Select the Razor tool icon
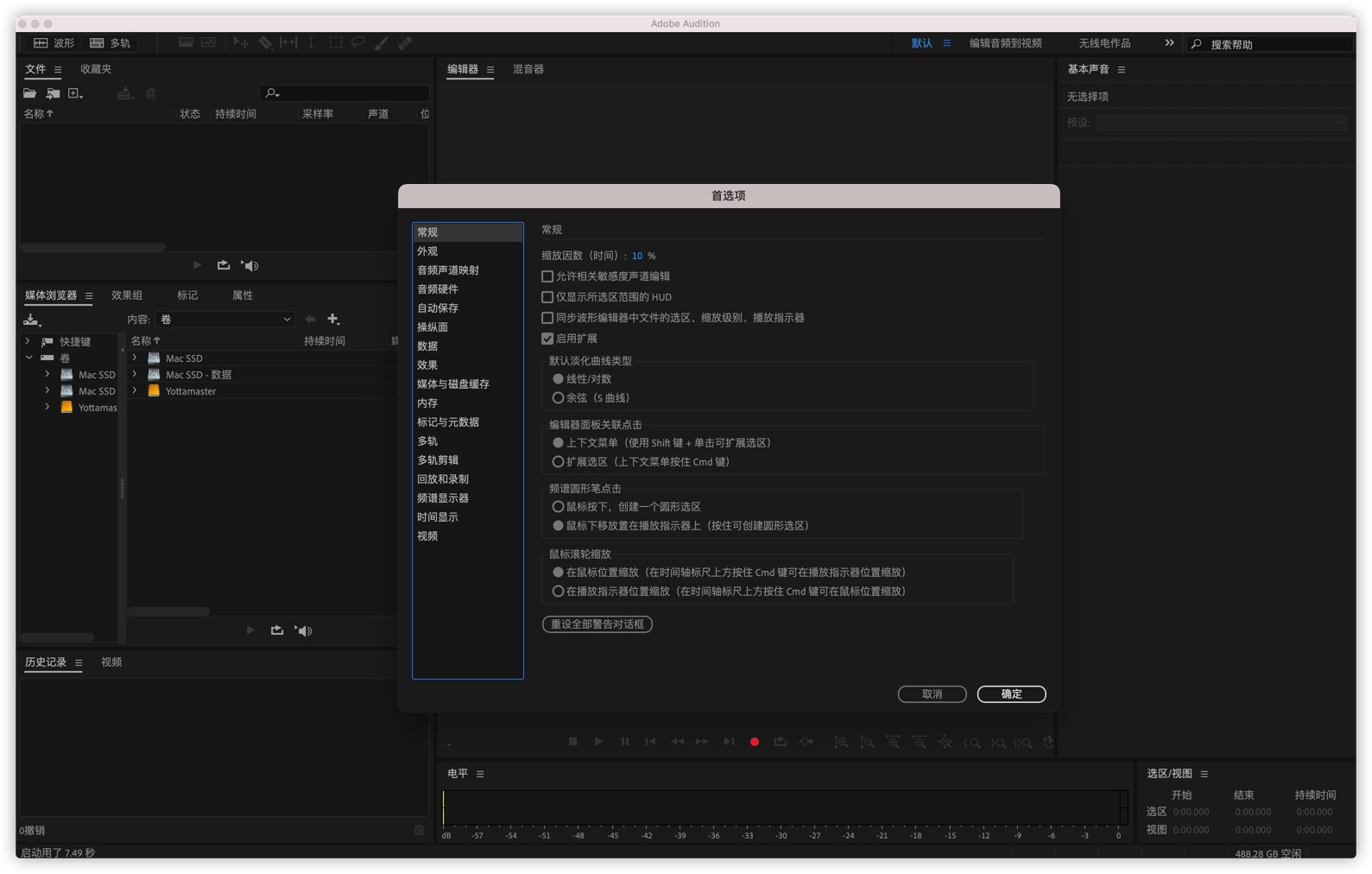 (x=265, y=42)
